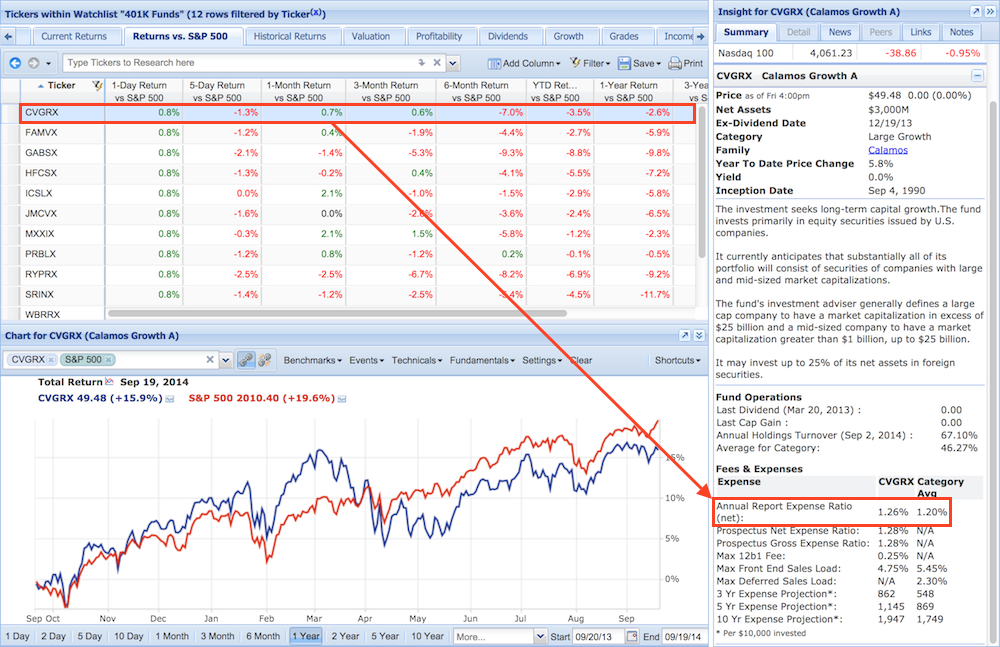This screenshot has height=647, width=1000.
Task: Clear the ticker research search box
Action: point(437,63)
